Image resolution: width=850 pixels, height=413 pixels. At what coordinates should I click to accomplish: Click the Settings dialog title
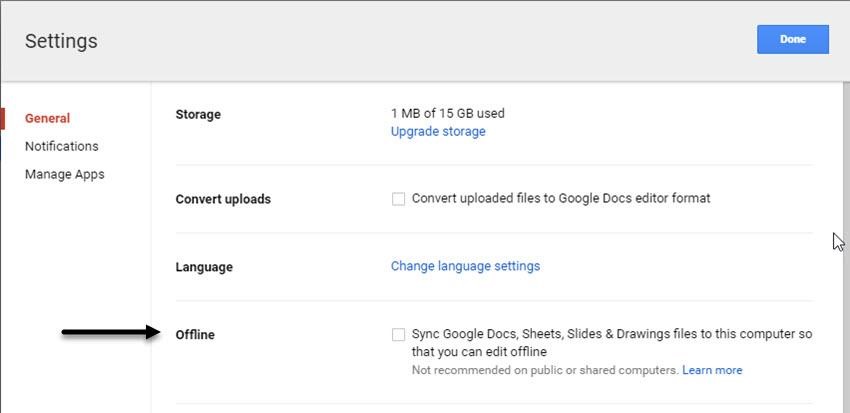coord(61,41)
